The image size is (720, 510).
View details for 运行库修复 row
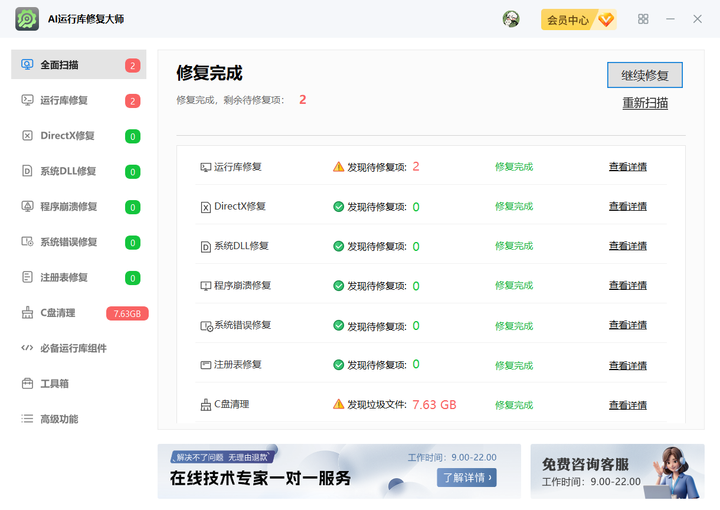point(628,167)
